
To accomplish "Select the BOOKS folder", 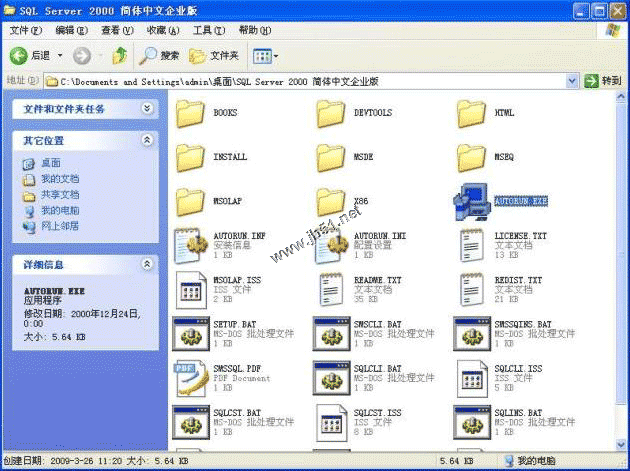I will 189,113.
